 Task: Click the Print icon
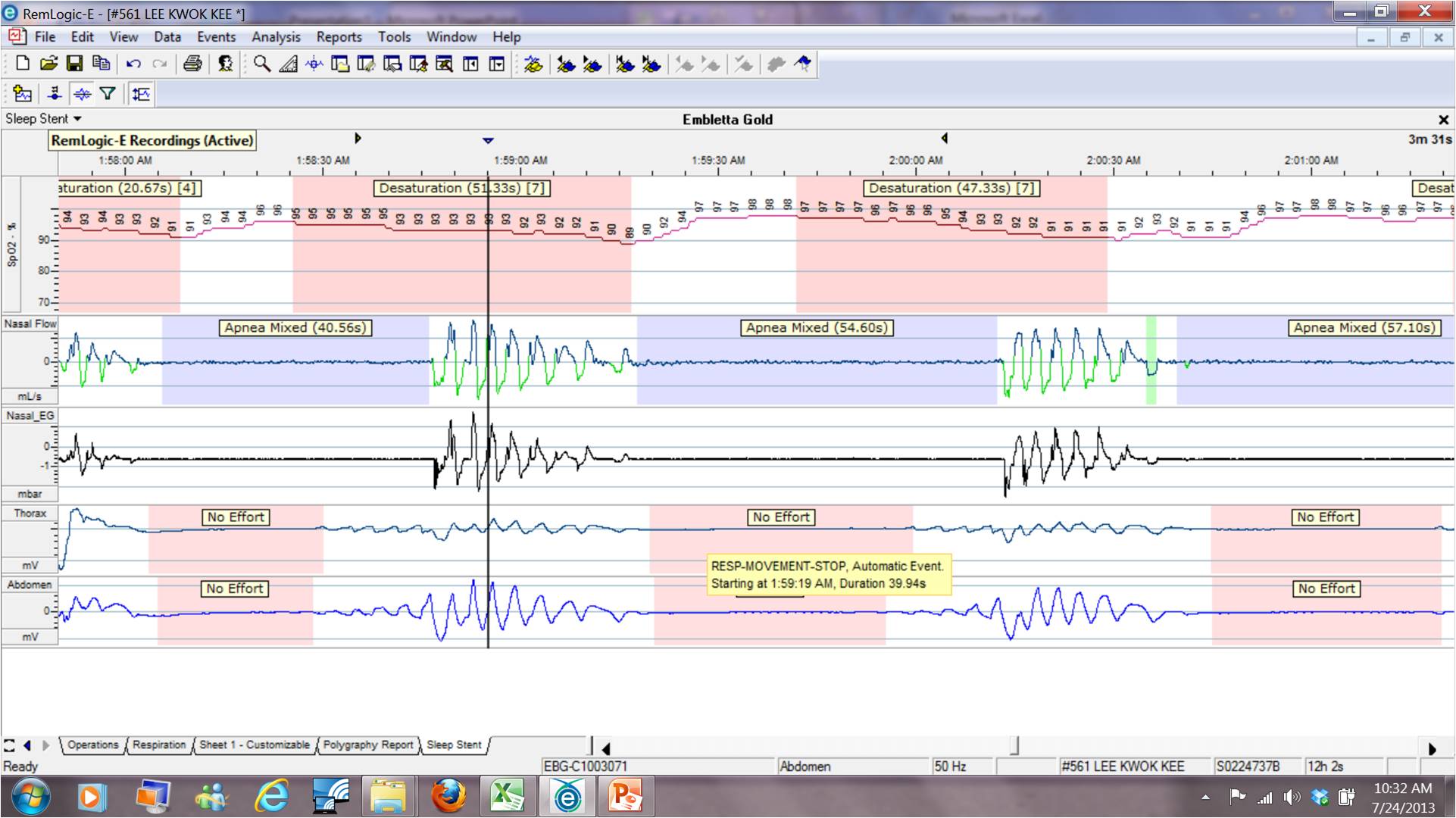tap(192, 64)
